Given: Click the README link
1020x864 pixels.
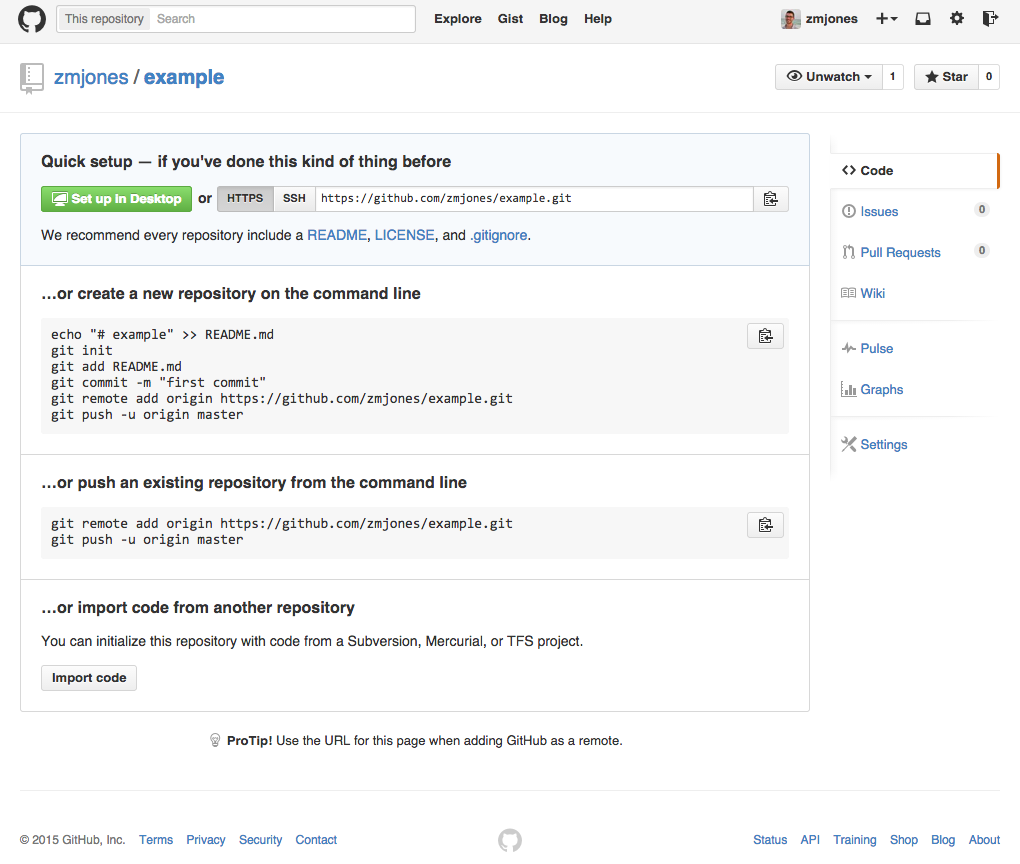Looking at the screenshot, I should pos(337,236).
